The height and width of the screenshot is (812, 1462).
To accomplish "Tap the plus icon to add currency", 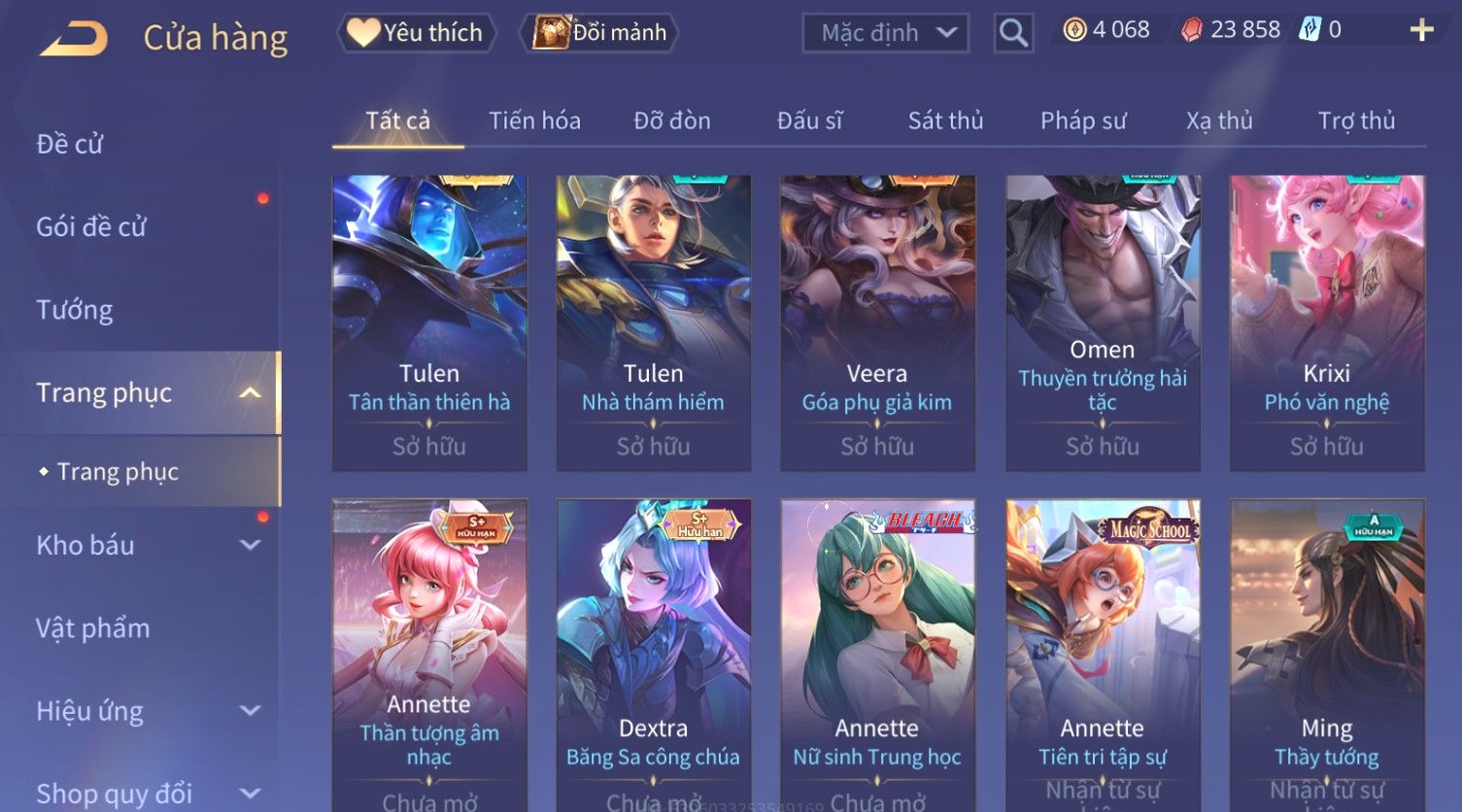I will click(1421, 30).
